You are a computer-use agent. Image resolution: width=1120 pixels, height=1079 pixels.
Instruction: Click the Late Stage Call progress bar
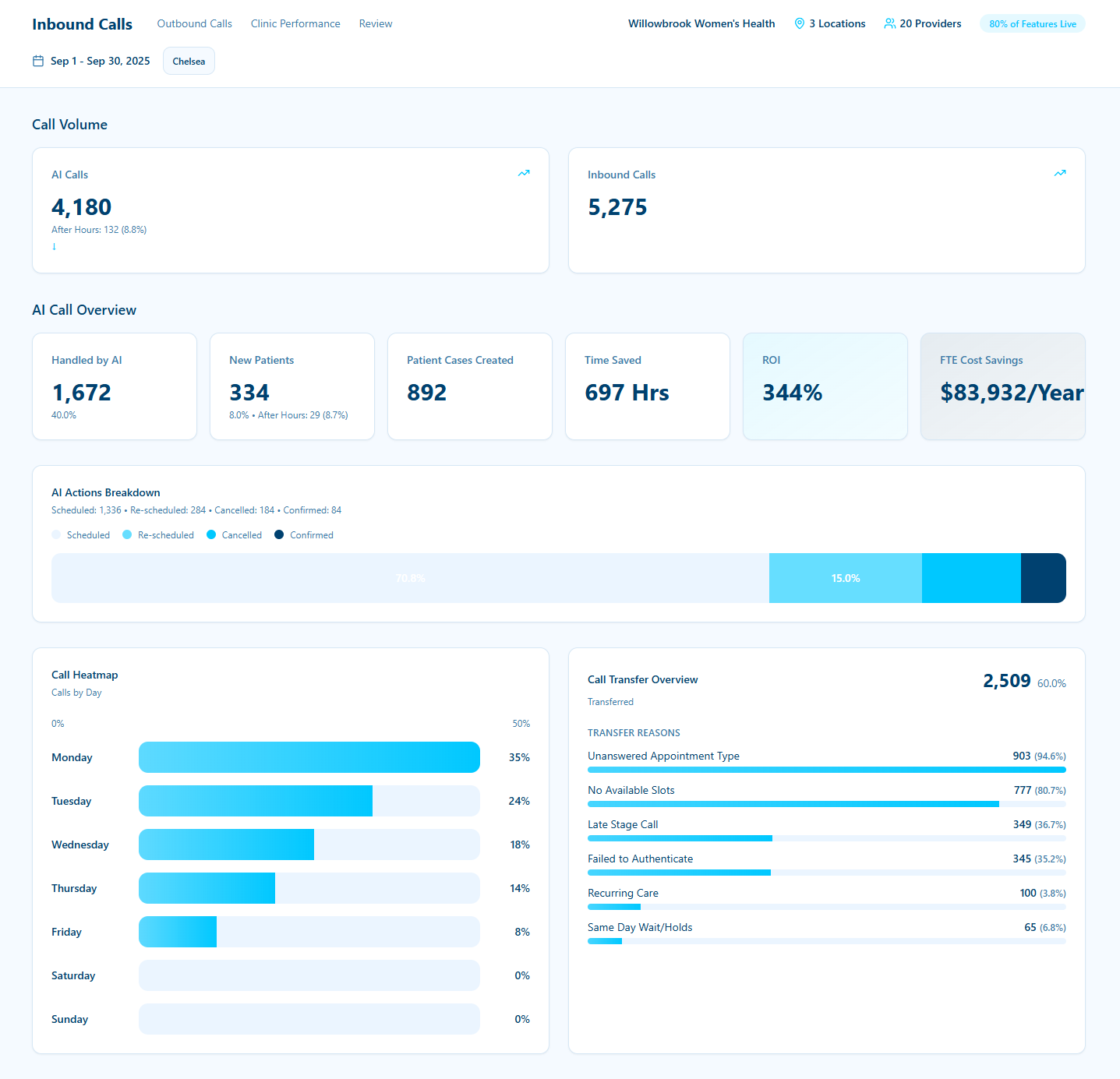click(x=827, y=838)
